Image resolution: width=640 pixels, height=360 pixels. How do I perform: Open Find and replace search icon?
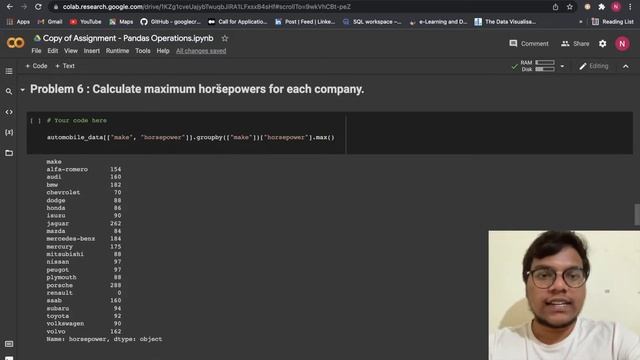click(x=9, y=91)
